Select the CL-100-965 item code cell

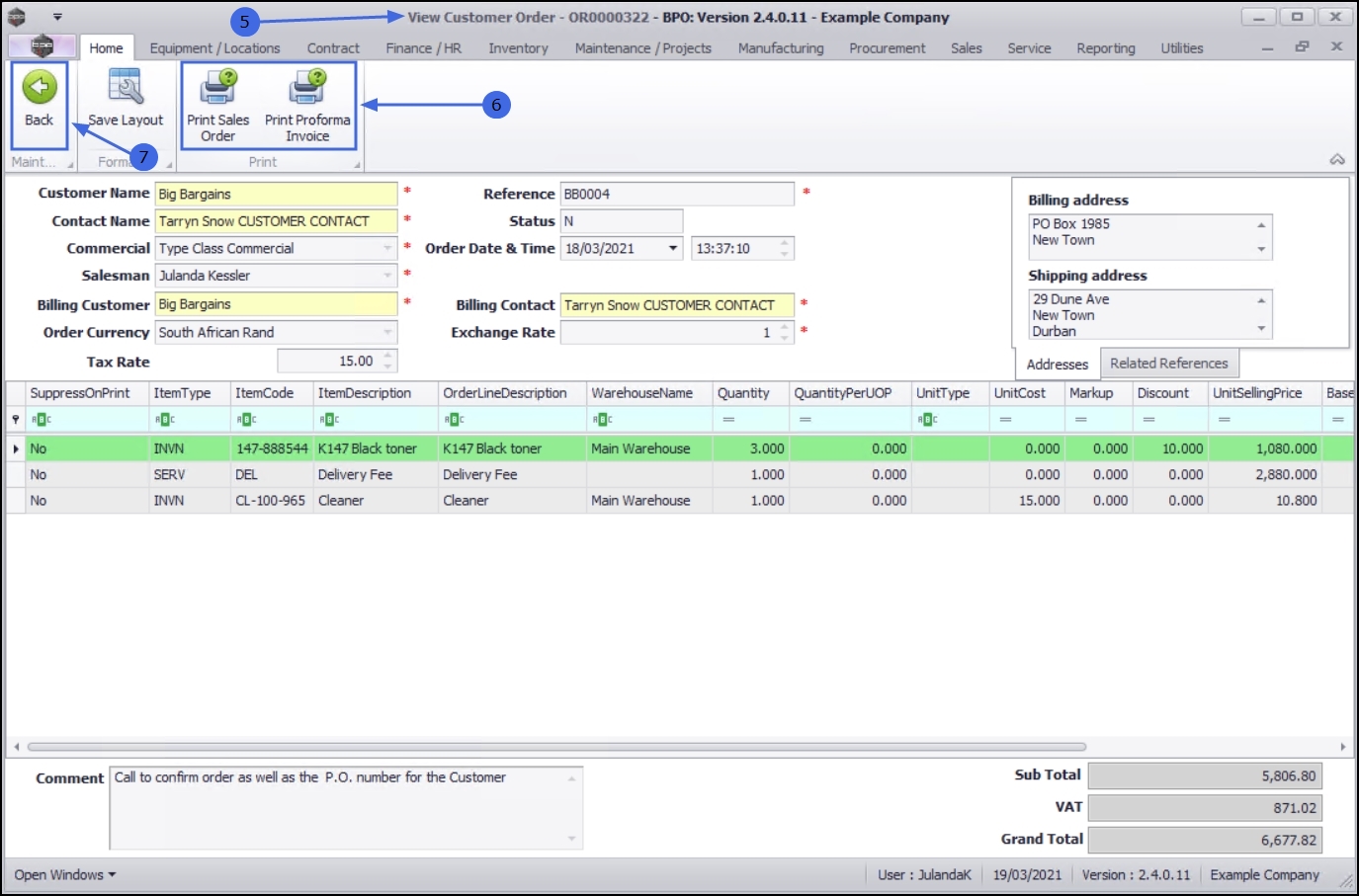click(272, 501)
